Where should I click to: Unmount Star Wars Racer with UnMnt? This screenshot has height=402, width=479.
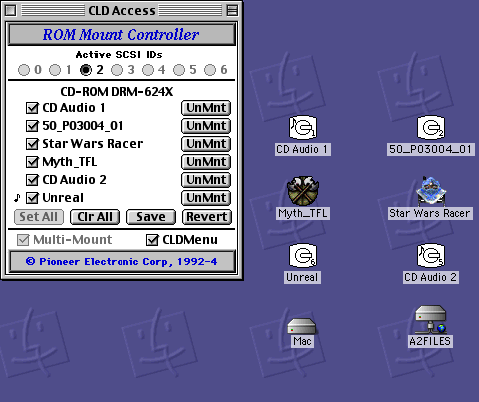(206, 144)
